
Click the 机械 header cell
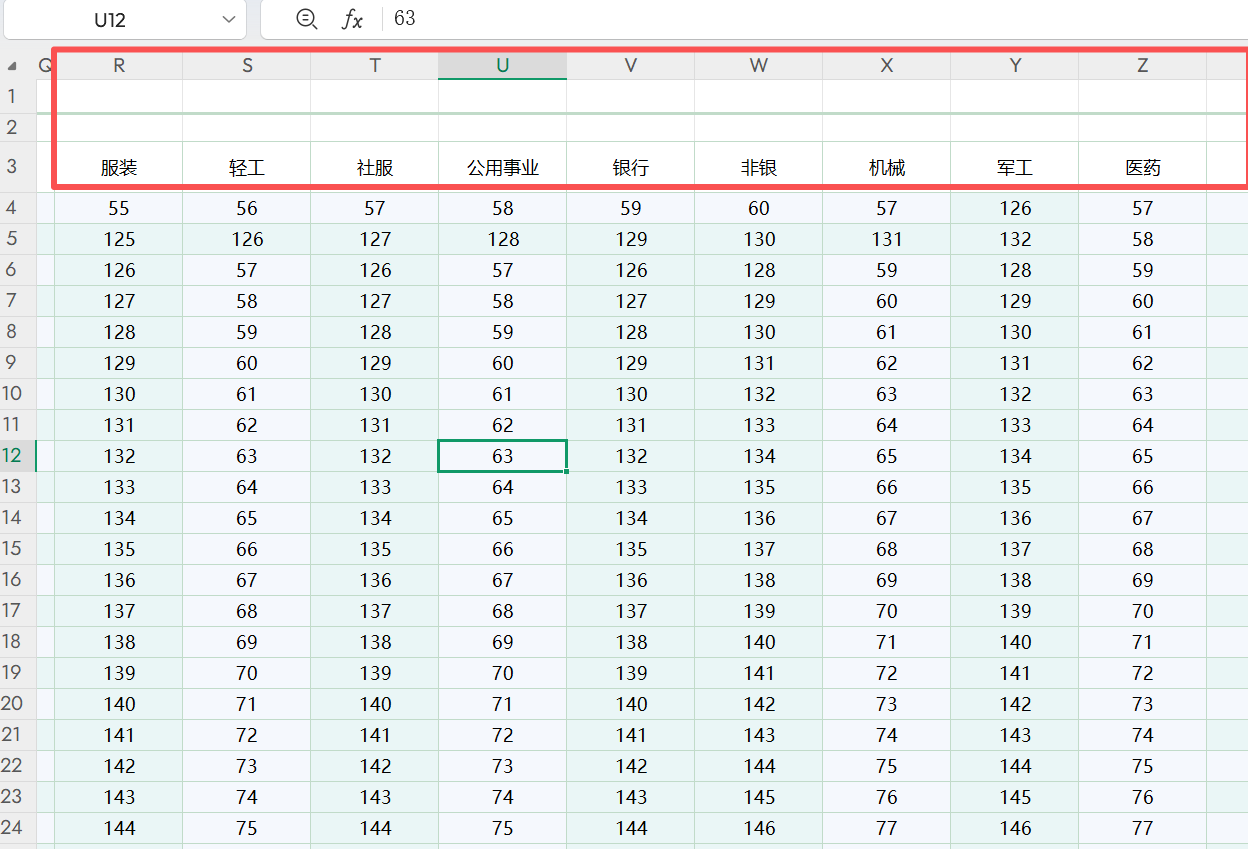[886, 168]
